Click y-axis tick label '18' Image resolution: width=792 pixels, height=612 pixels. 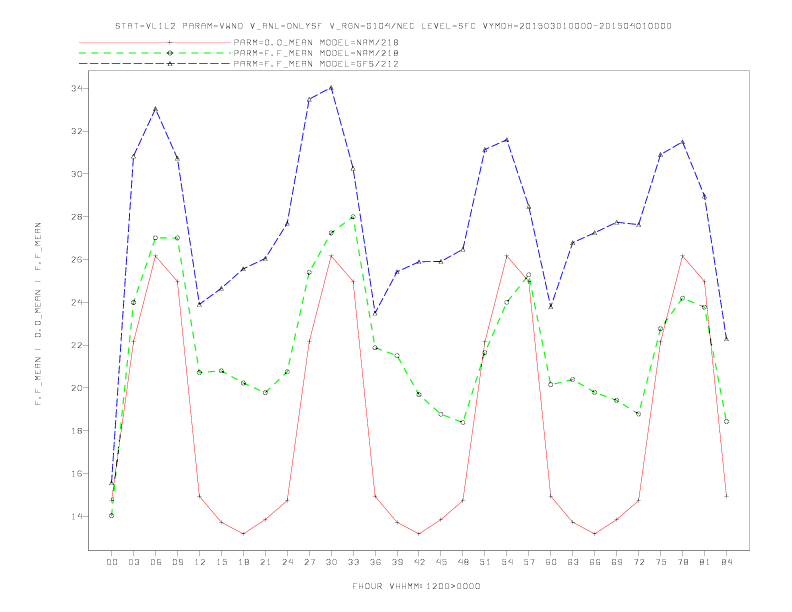(77, 431)
